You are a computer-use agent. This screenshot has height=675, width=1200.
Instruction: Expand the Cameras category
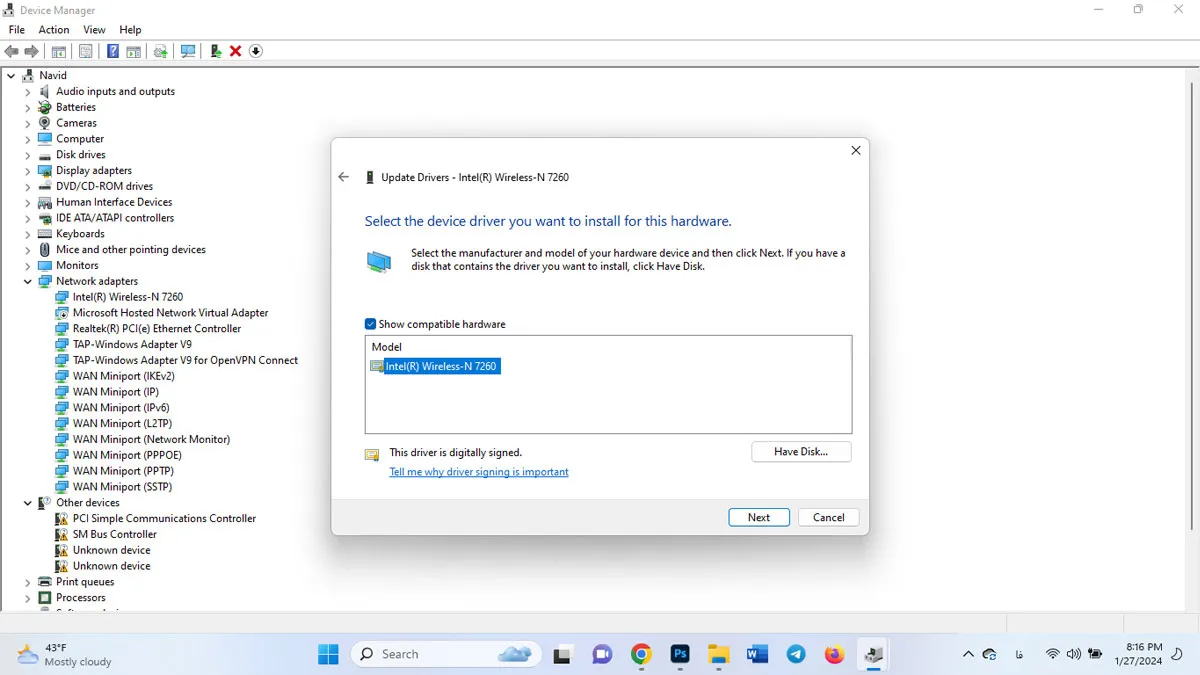[x=28, y=123]
